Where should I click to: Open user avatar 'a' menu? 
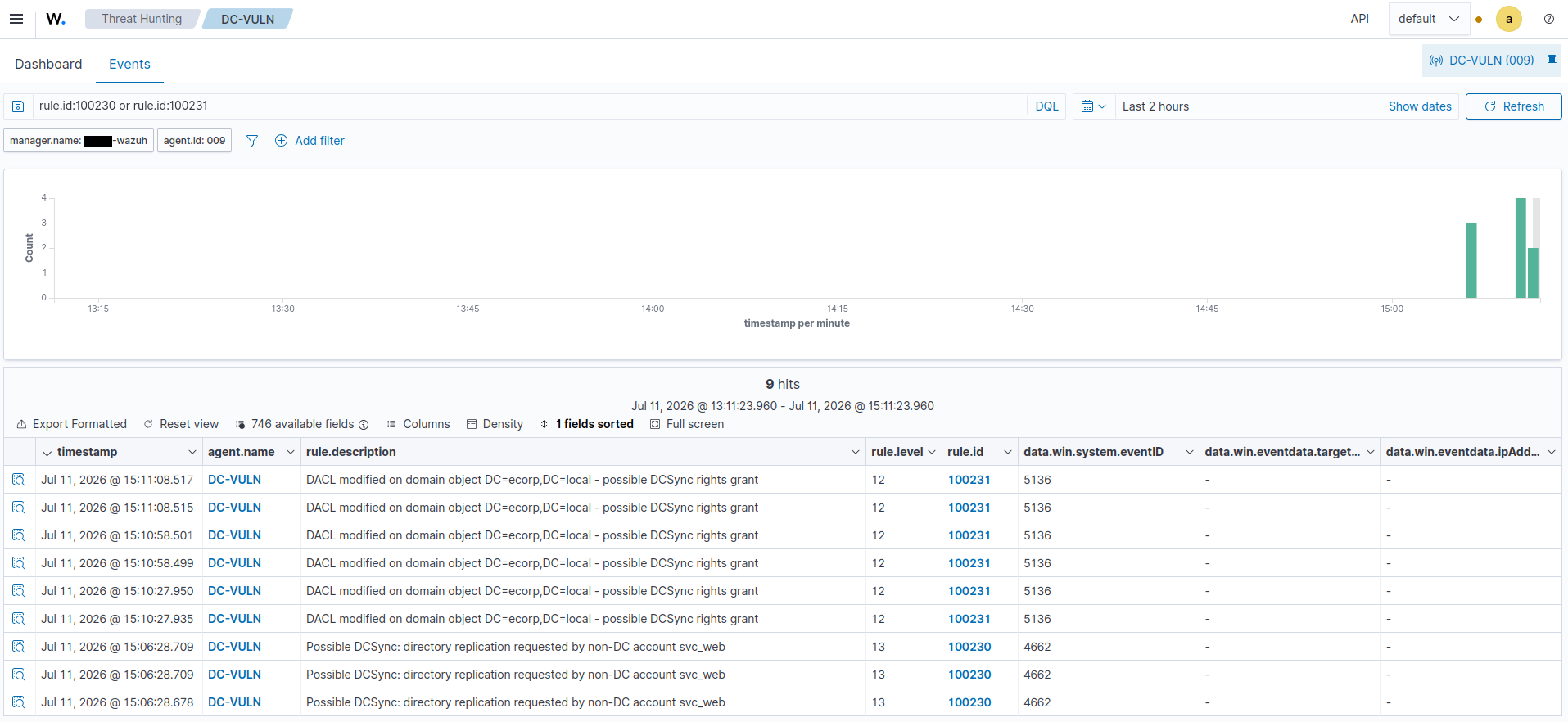pyautogui.click(x=1508, y=19)
